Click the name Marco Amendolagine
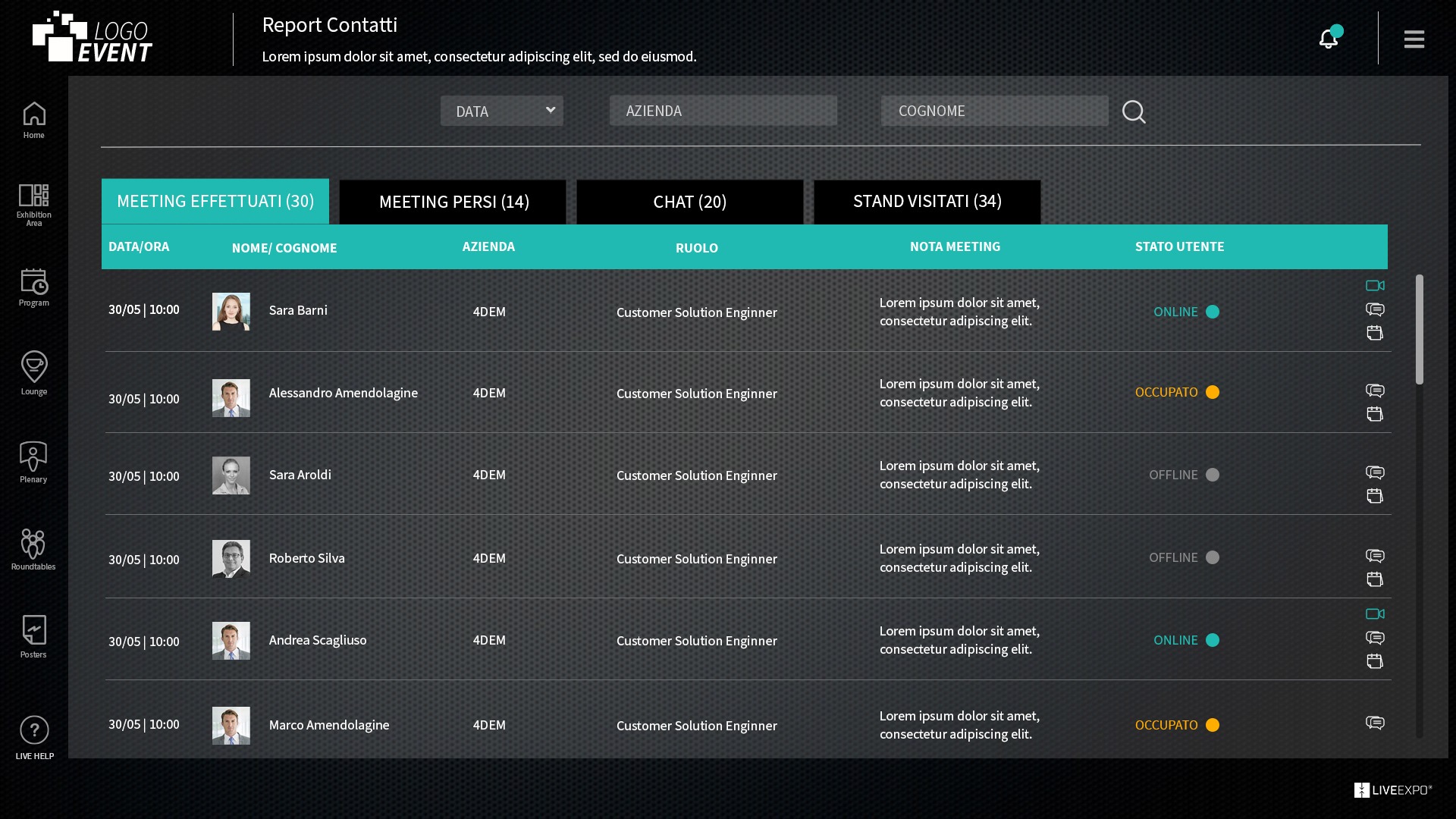The image size is (1456, 819). coord(329,725)
